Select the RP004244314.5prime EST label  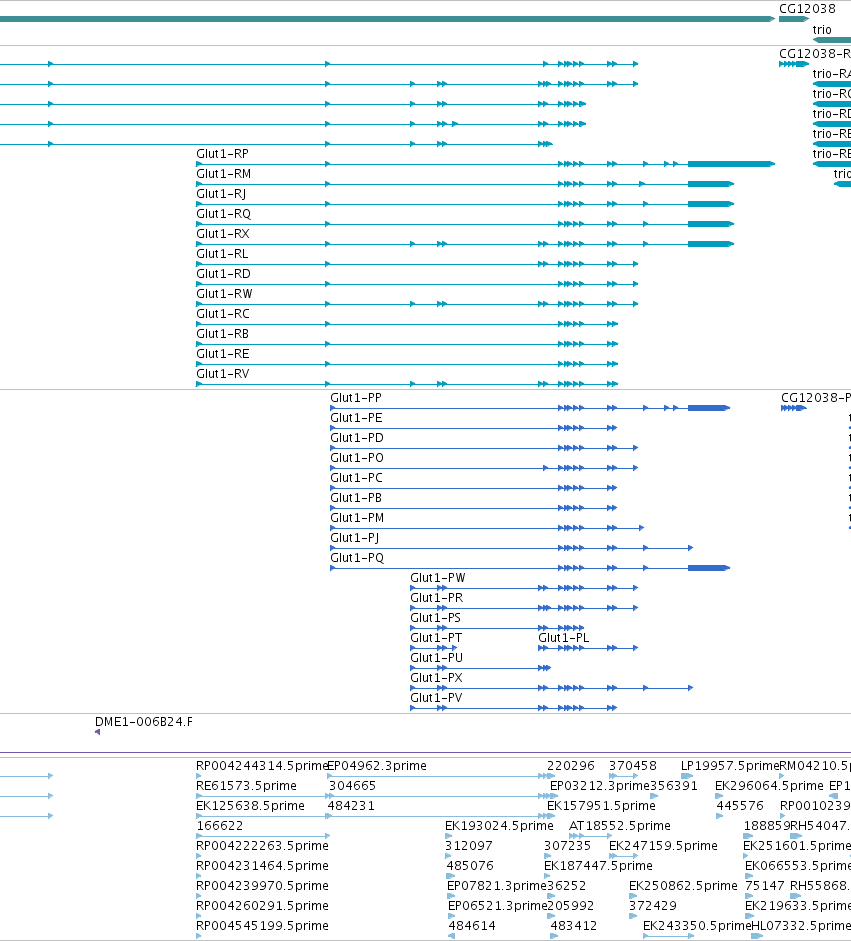coord(262,766)
